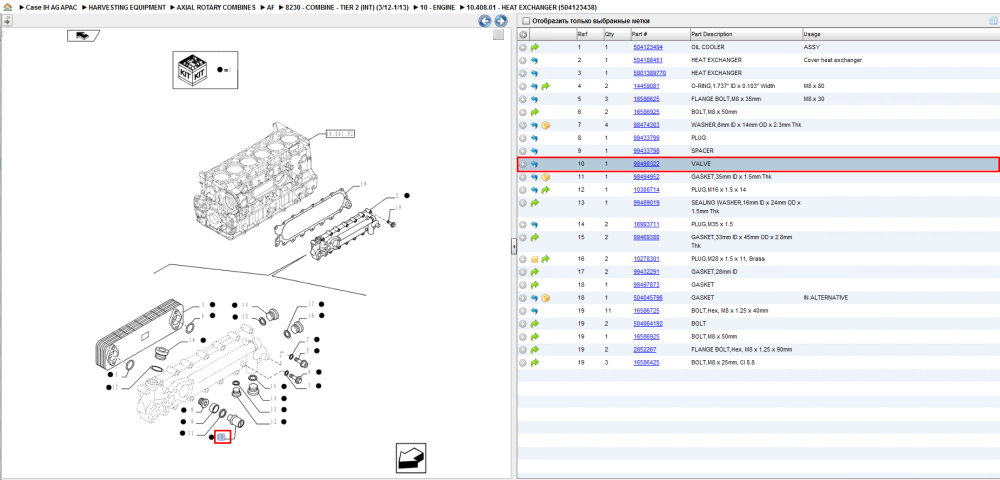Select 'BOLT,Hex, M8 x 1.25 x 40mm' description

pyautogui.click(x=730, y=310)
